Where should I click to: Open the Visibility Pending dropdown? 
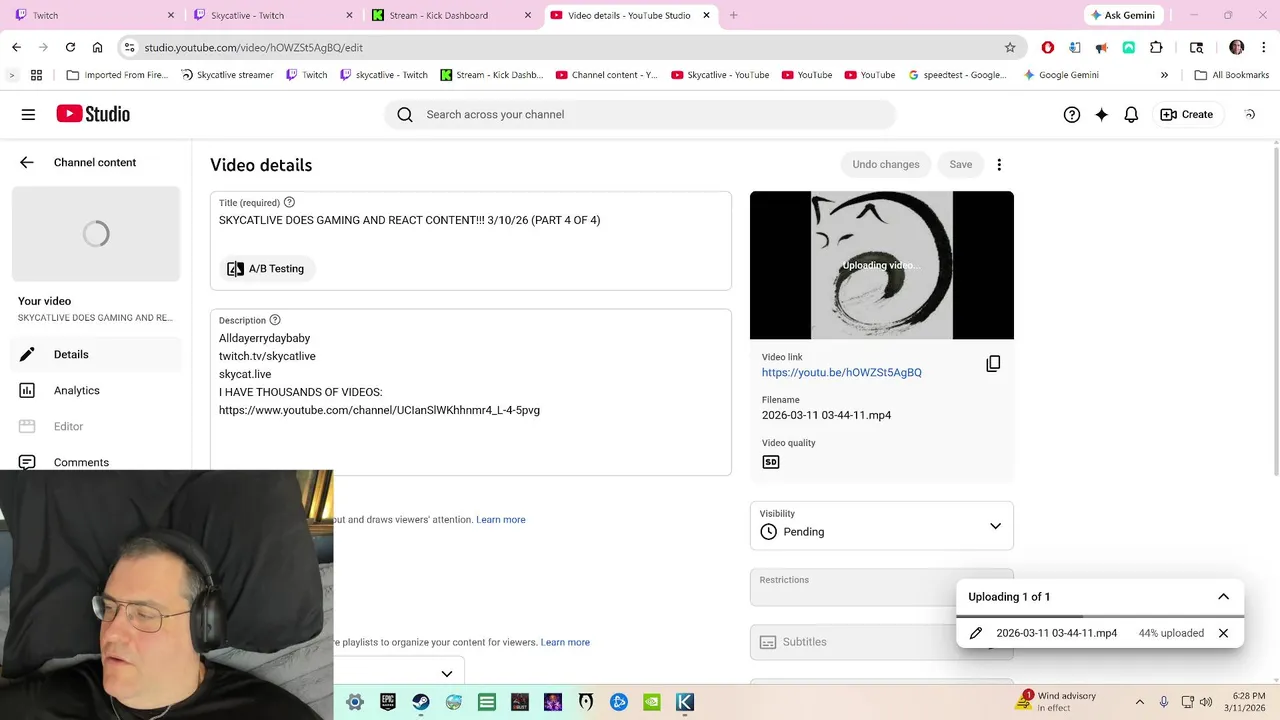[x=881, y=525]
